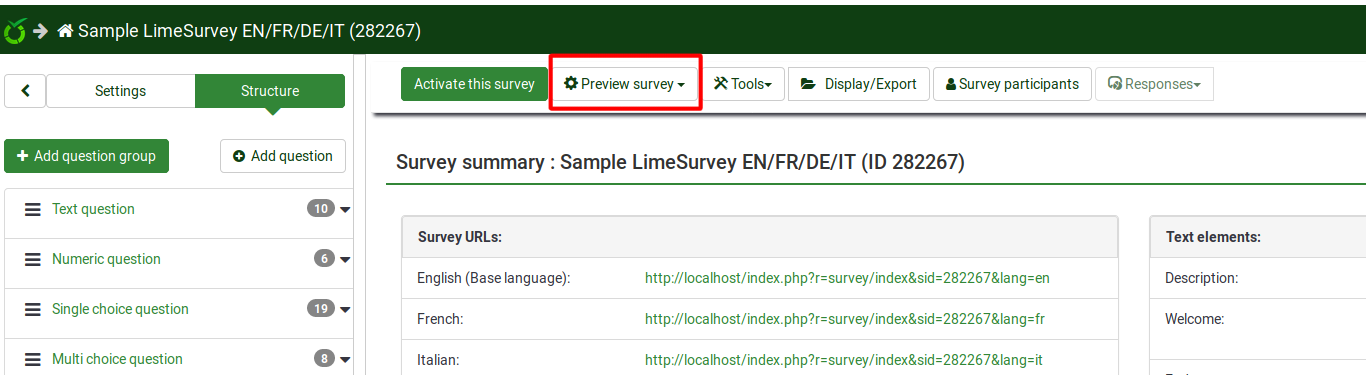Viewport: 1366px width, 375px height.
Task: Expand the Numeric question group arrow
Action: tap(345, 260)
